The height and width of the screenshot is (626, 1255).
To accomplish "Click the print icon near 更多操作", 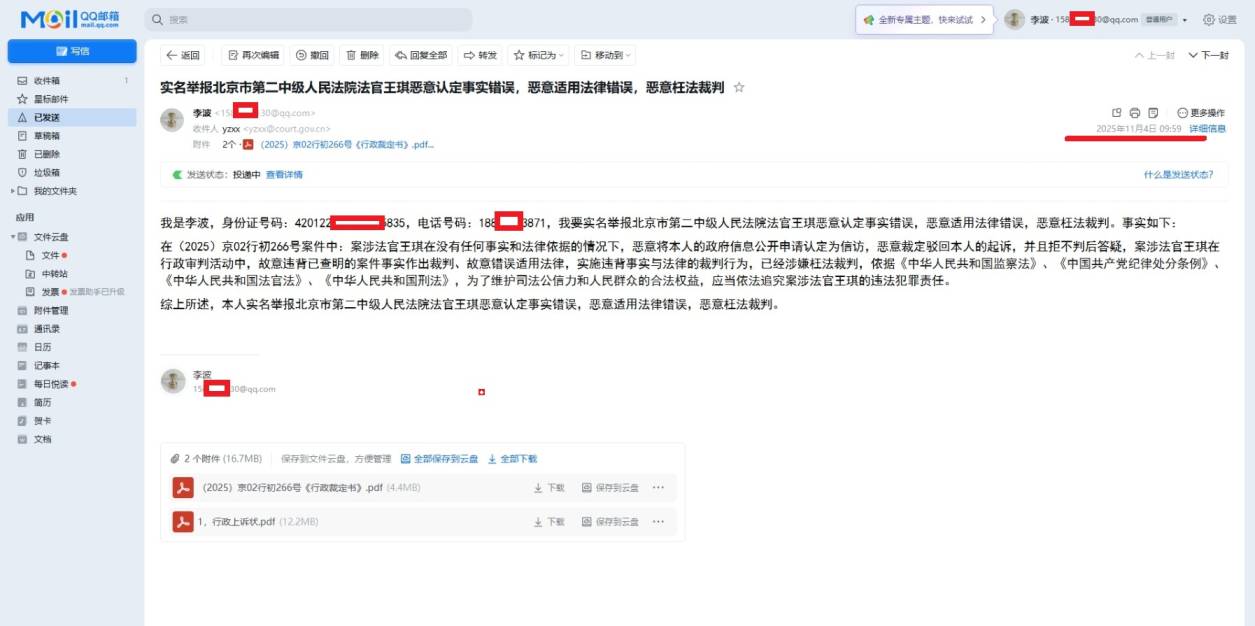I will pos(1134,112).
